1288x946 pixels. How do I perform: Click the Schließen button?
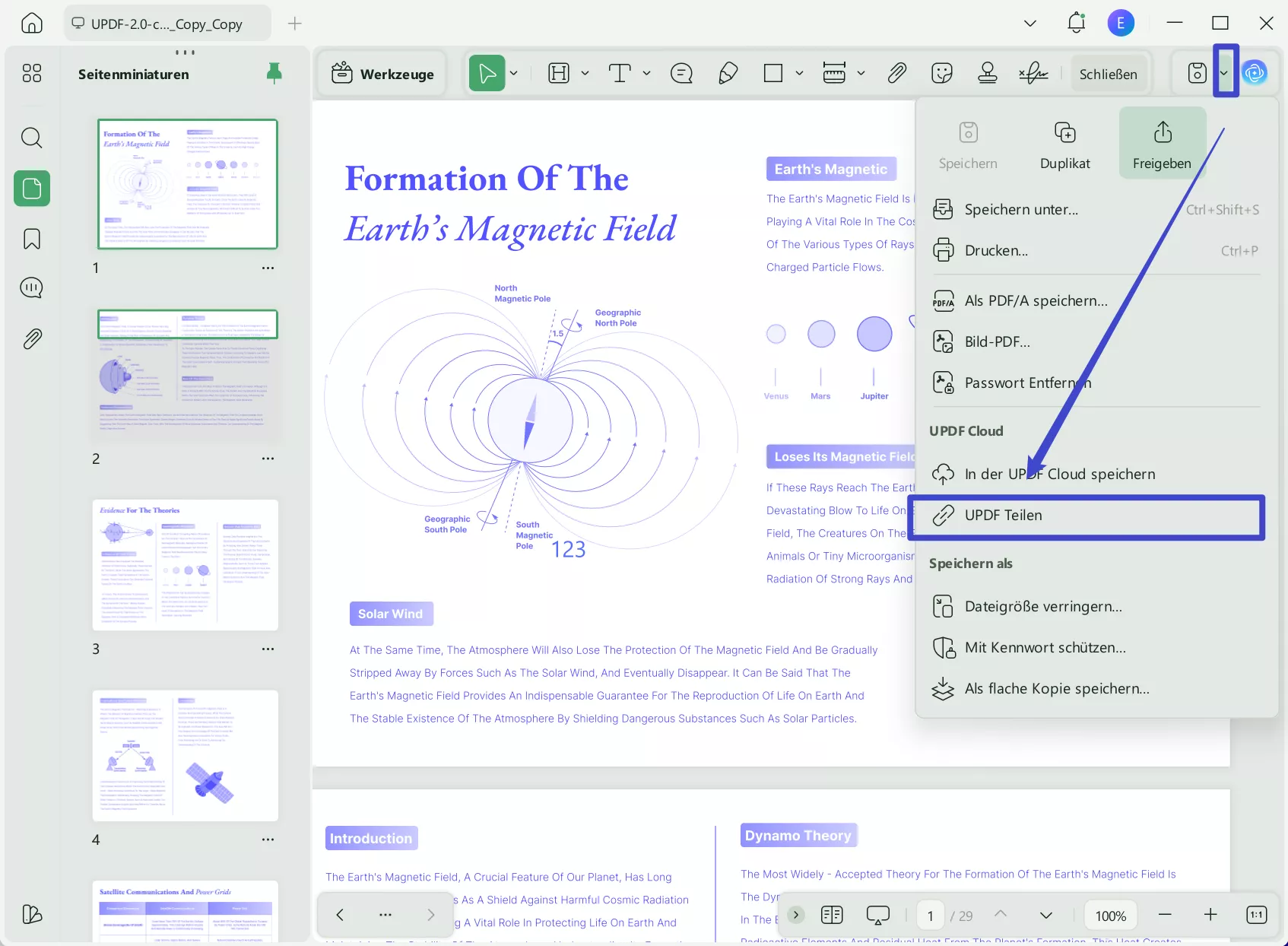pyautogui.click(x=1108, y=73)
